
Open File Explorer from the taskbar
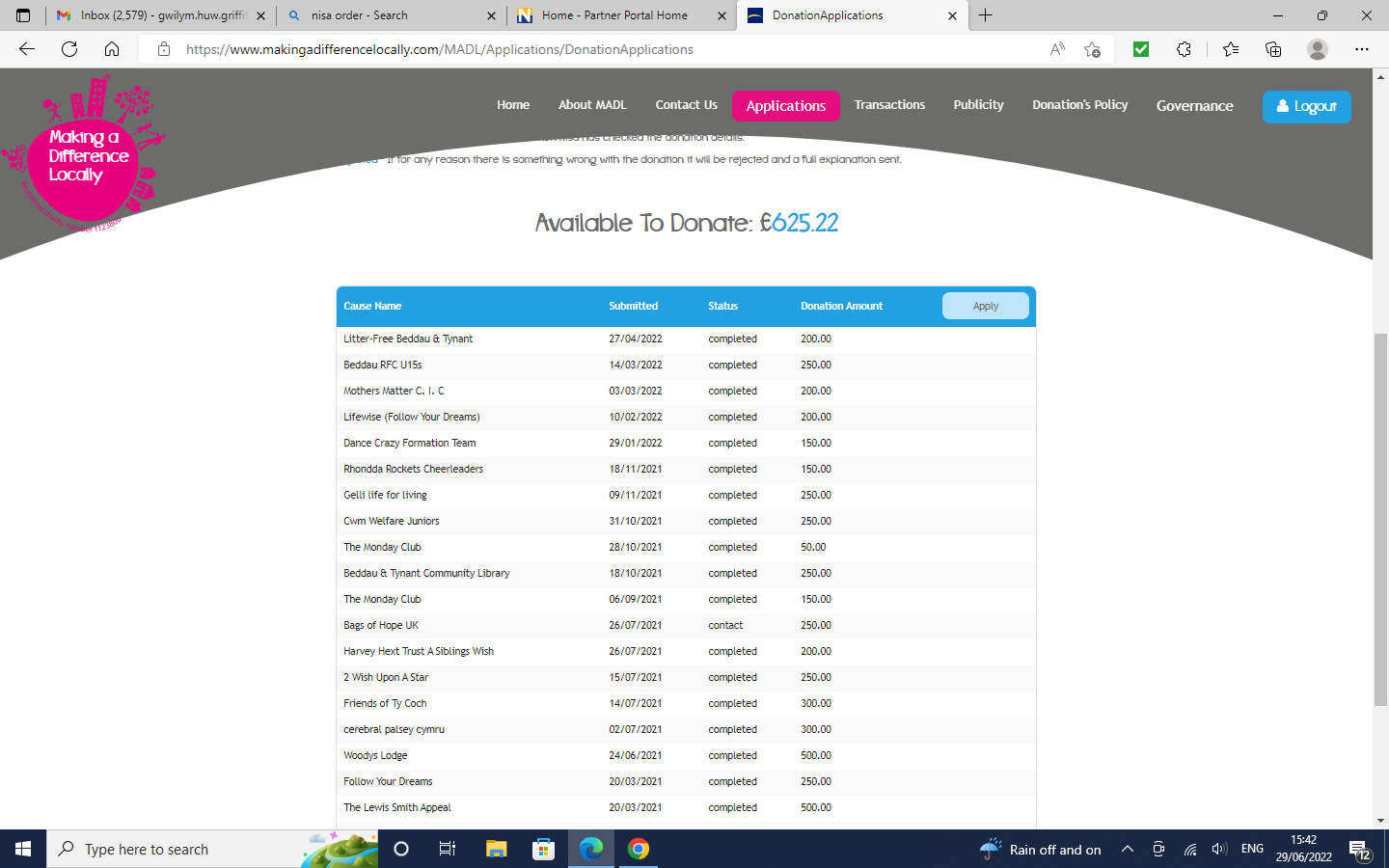(x=496, y=849)
